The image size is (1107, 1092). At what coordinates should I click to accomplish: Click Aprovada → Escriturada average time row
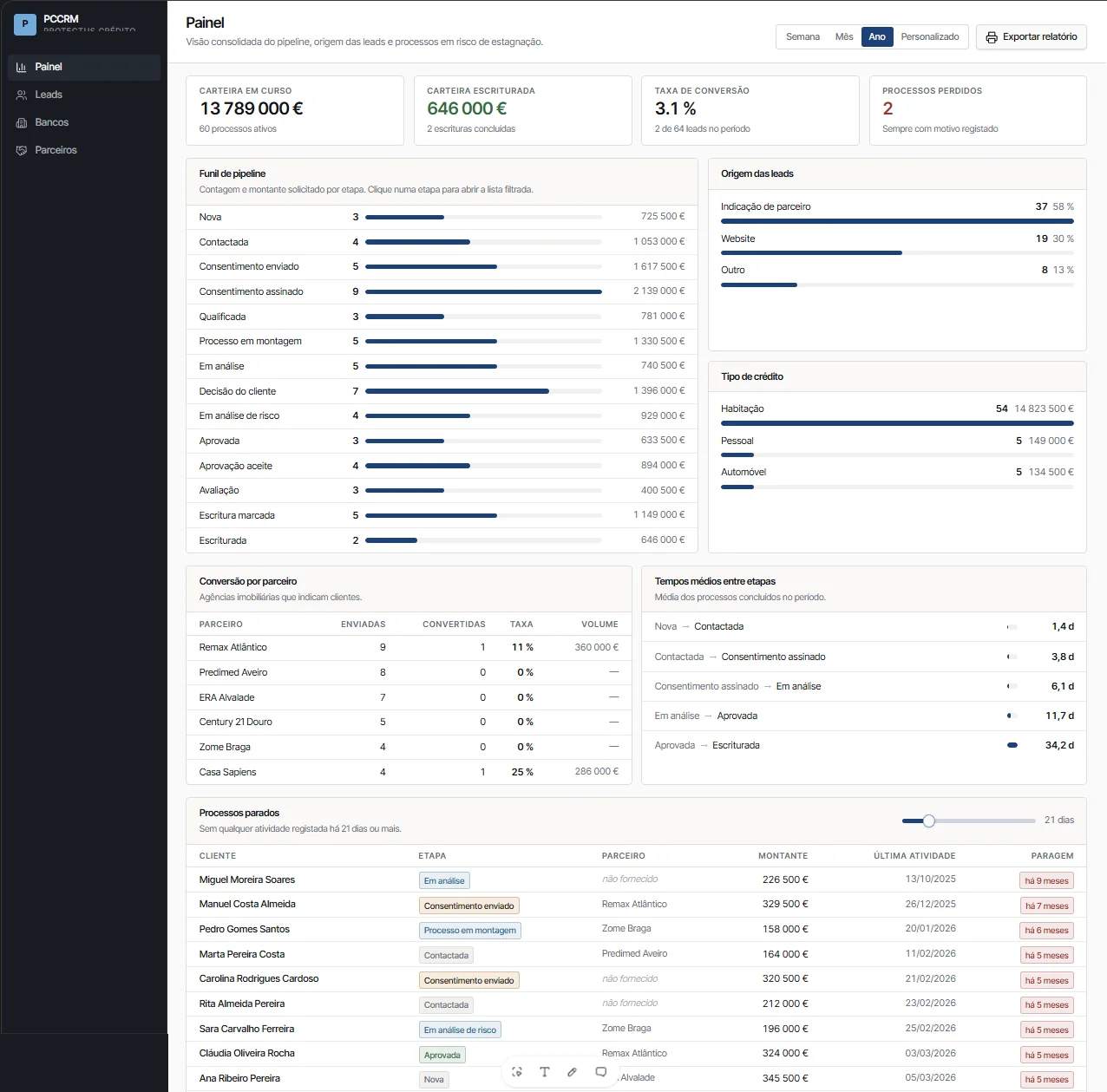[x=864, y=745]
